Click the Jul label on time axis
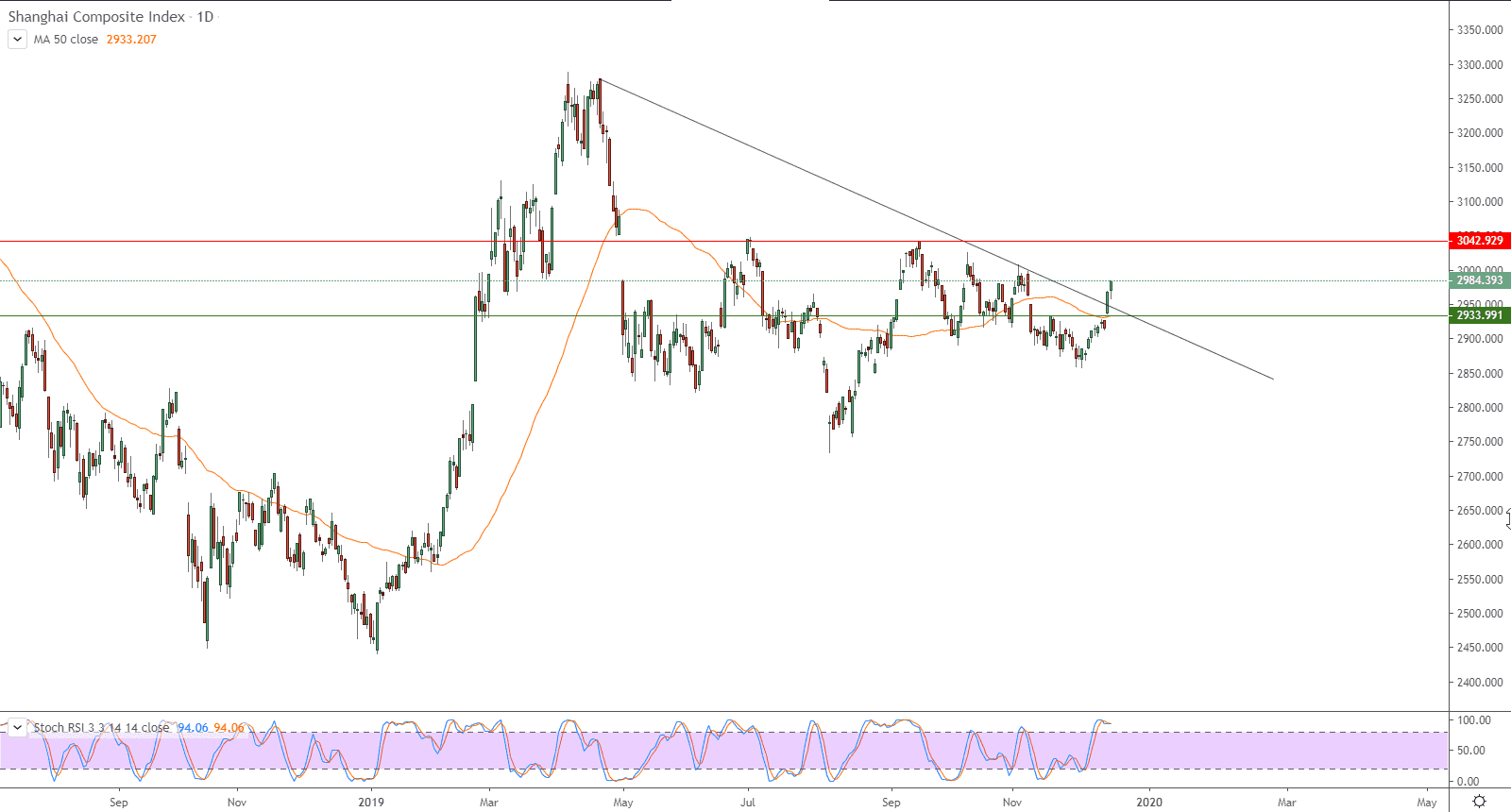Viewport: 1511px width, 812px height. [748, 803]
